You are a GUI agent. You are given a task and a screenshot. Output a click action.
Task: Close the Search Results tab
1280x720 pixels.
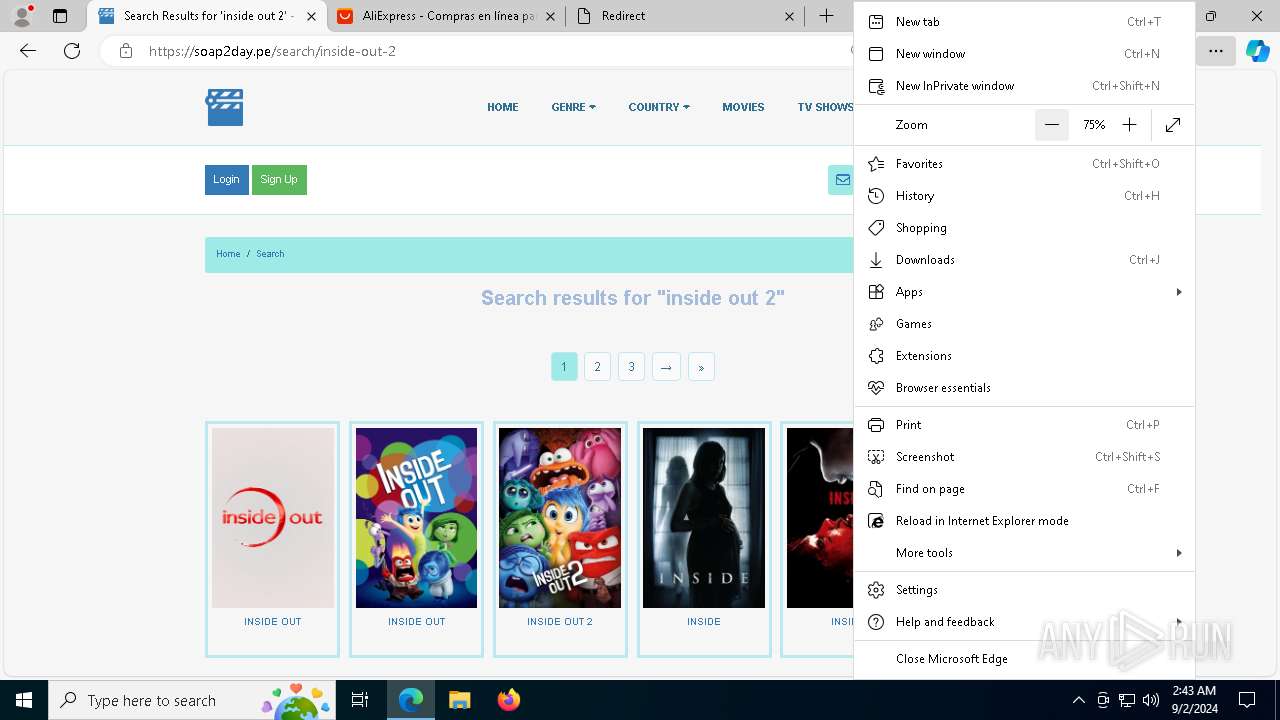tap(311, 16)
